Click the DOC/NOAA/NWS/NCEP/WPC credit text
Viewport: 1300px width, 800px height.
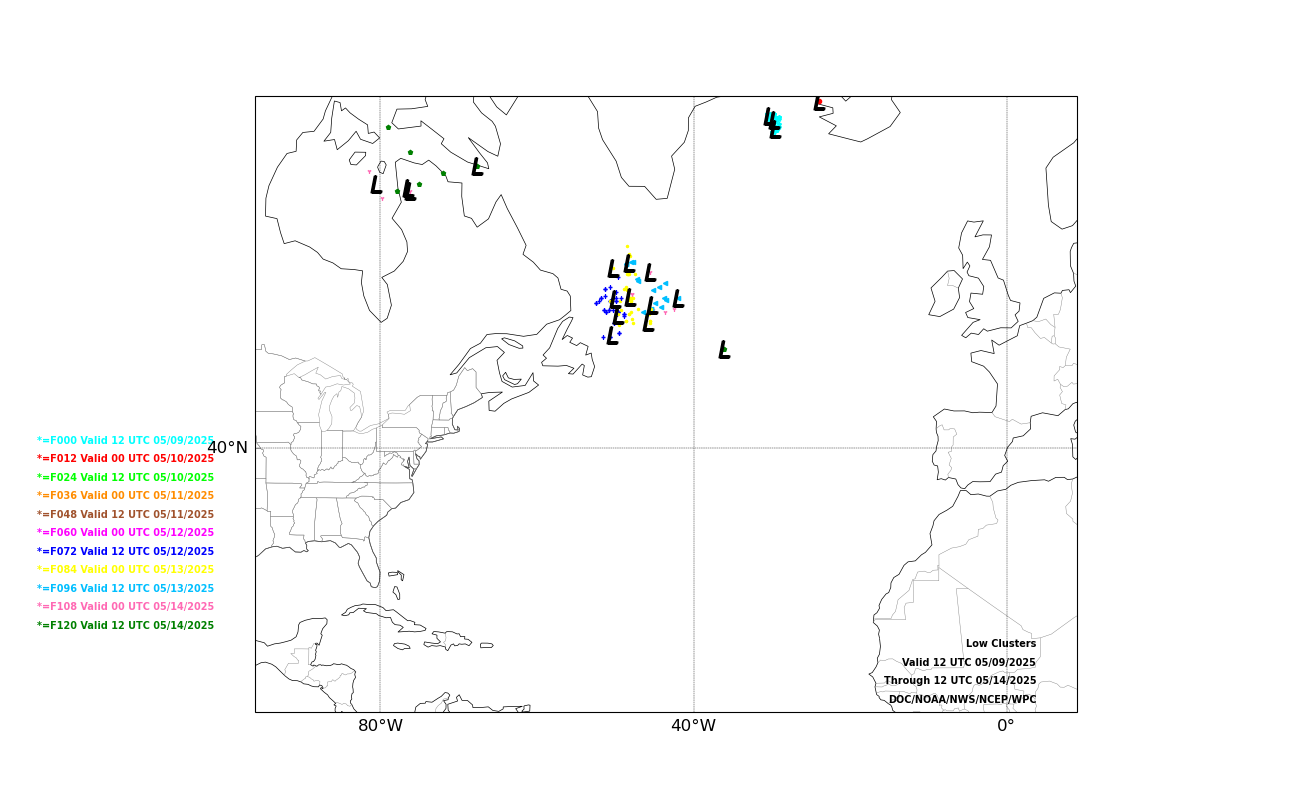(963, 700)
